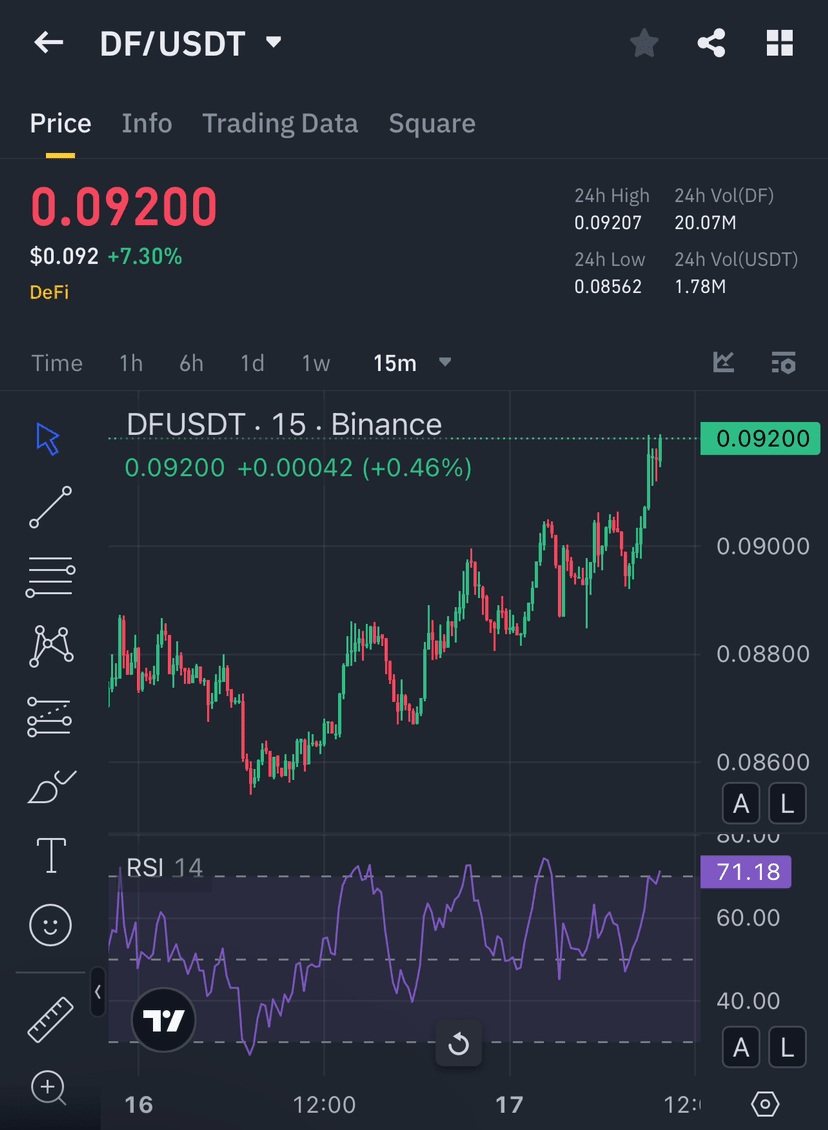828x1130 pixels.
Task: Switch to the Info tab
Action: [147, 123]
